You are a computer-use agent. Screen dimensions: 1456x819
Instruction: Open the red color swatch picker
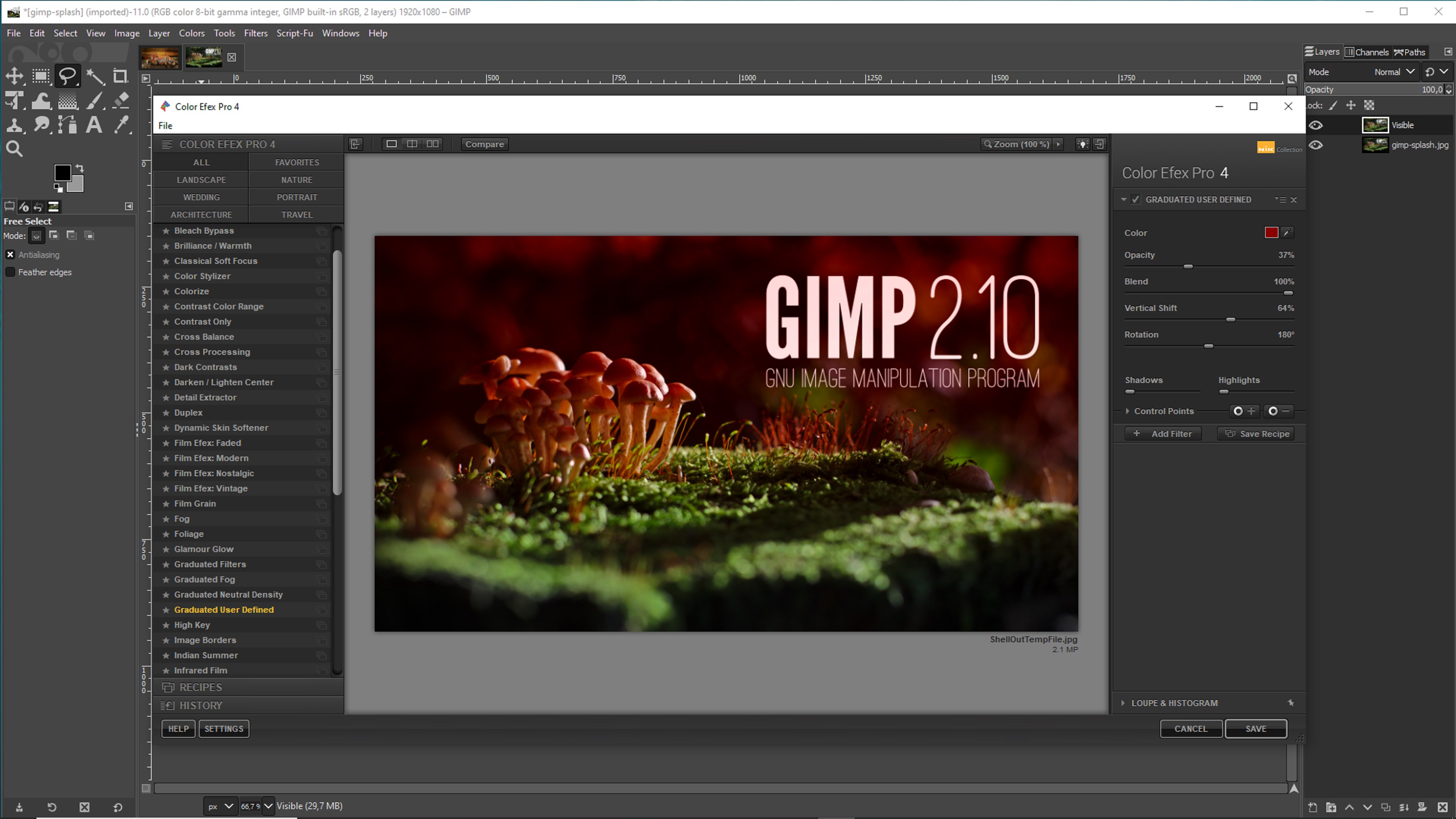[1272, 232]
